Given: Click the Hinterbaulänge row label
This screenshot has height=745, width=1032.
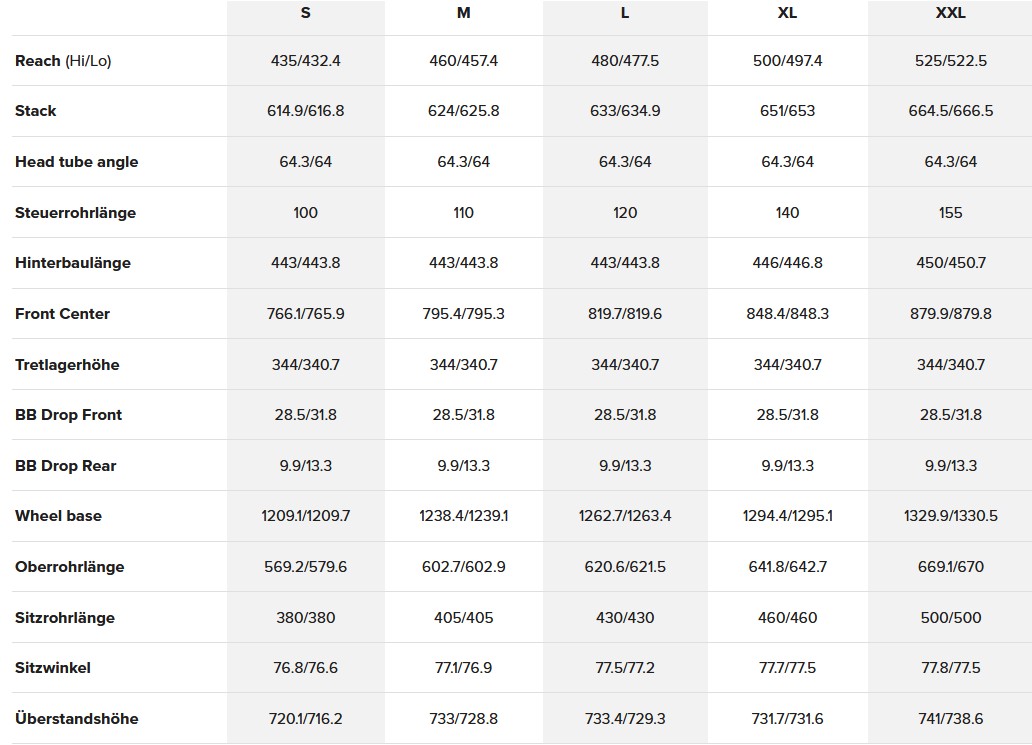Looking at the screenshot, I should tap(73, 263).
